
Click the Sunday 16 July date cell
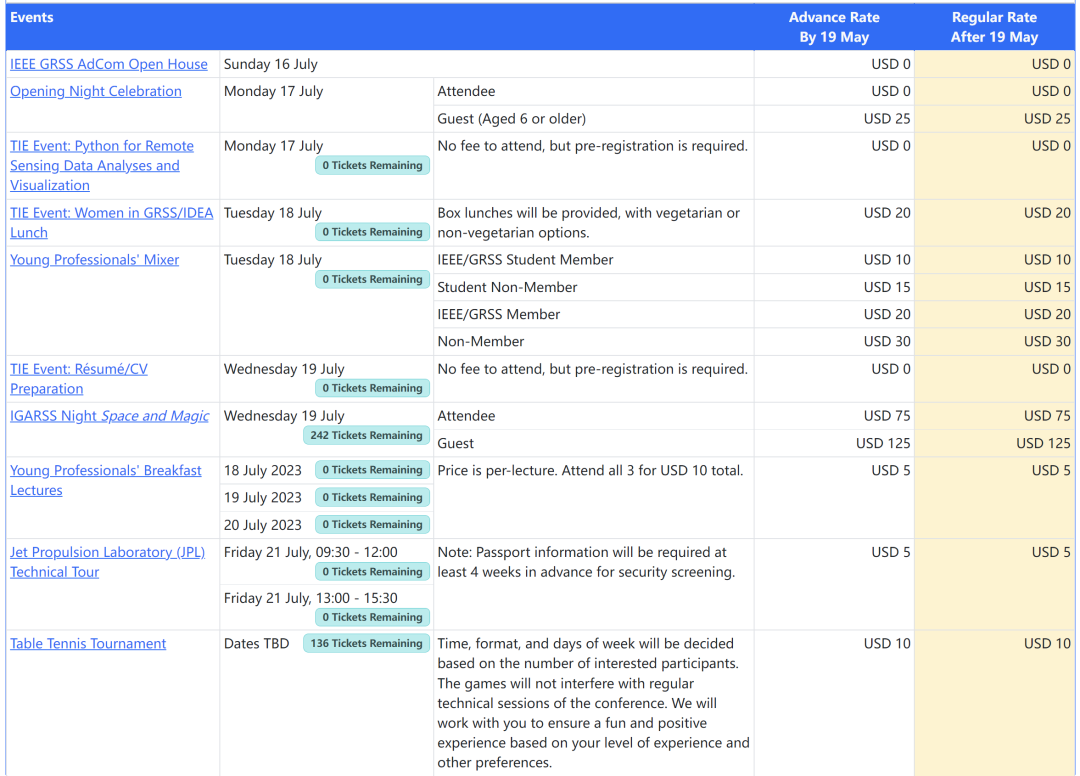click(x=271, y=64)
